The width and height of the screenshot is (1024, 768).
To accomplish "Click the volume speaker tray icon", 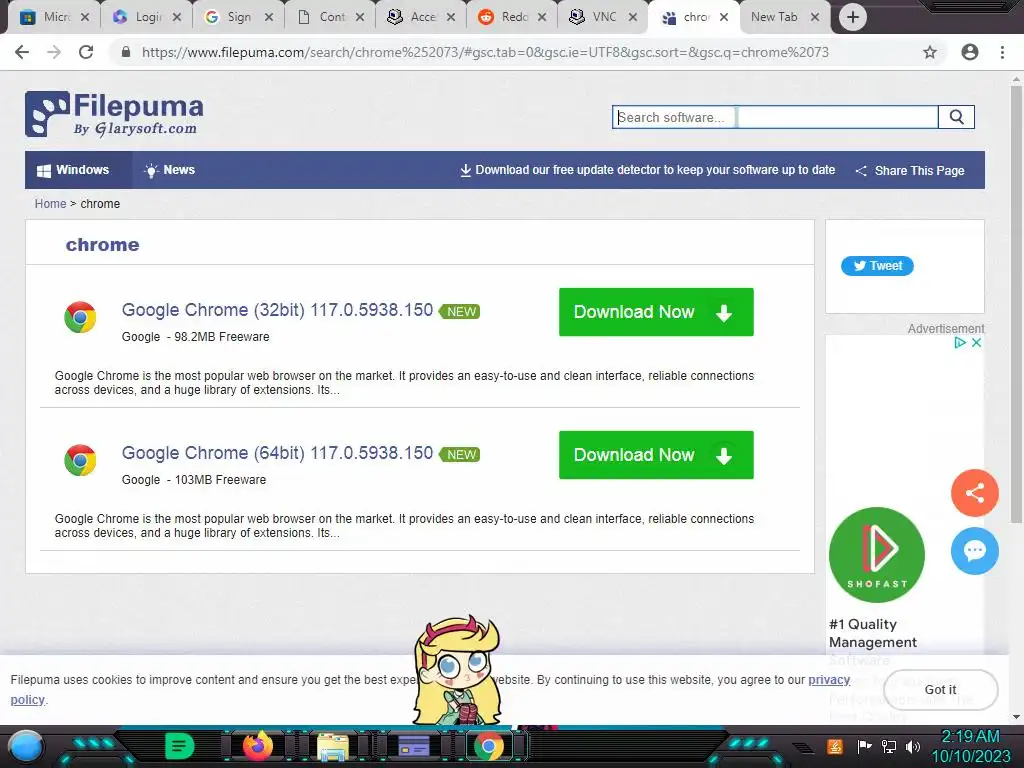I will 912,746.
